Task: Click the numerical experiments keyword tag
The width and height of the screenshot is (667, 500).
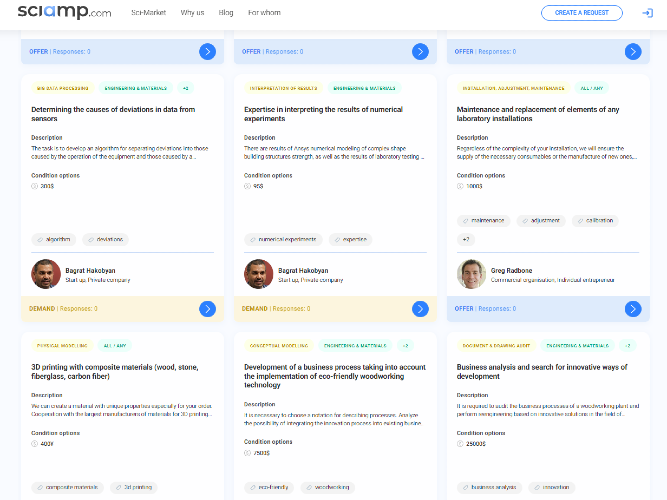Action: [283, 240]
